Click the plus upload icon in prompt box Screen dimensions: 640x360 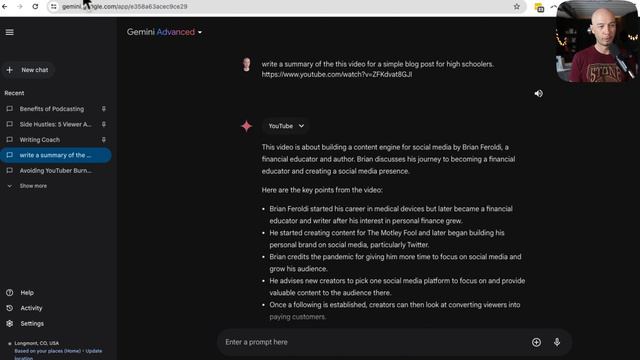coord(536,342)
